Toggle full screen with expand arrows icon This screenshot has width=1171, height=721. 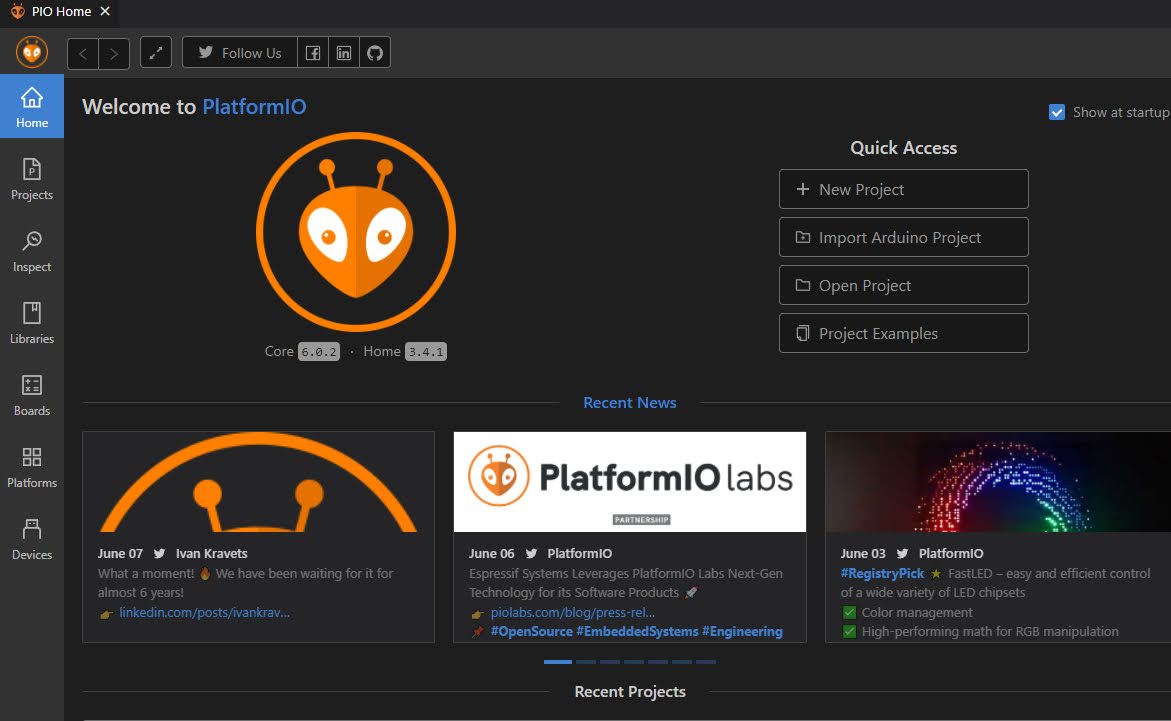(x=156, y=52)
